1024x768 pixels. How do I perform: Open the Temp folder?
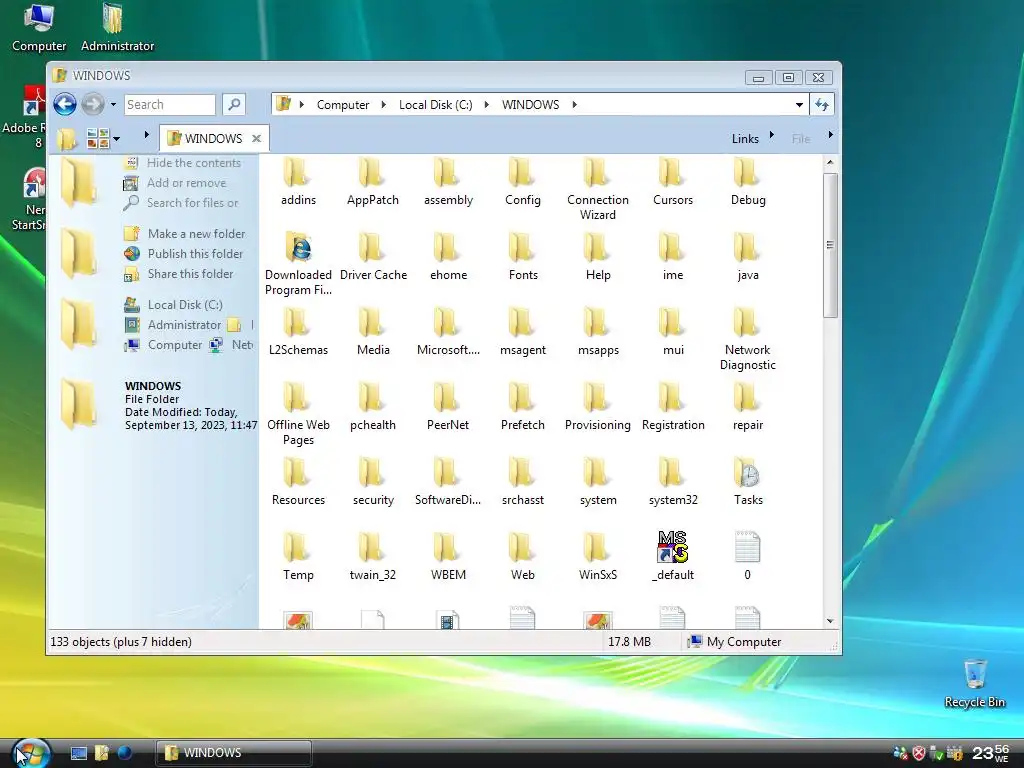[298, 557]
